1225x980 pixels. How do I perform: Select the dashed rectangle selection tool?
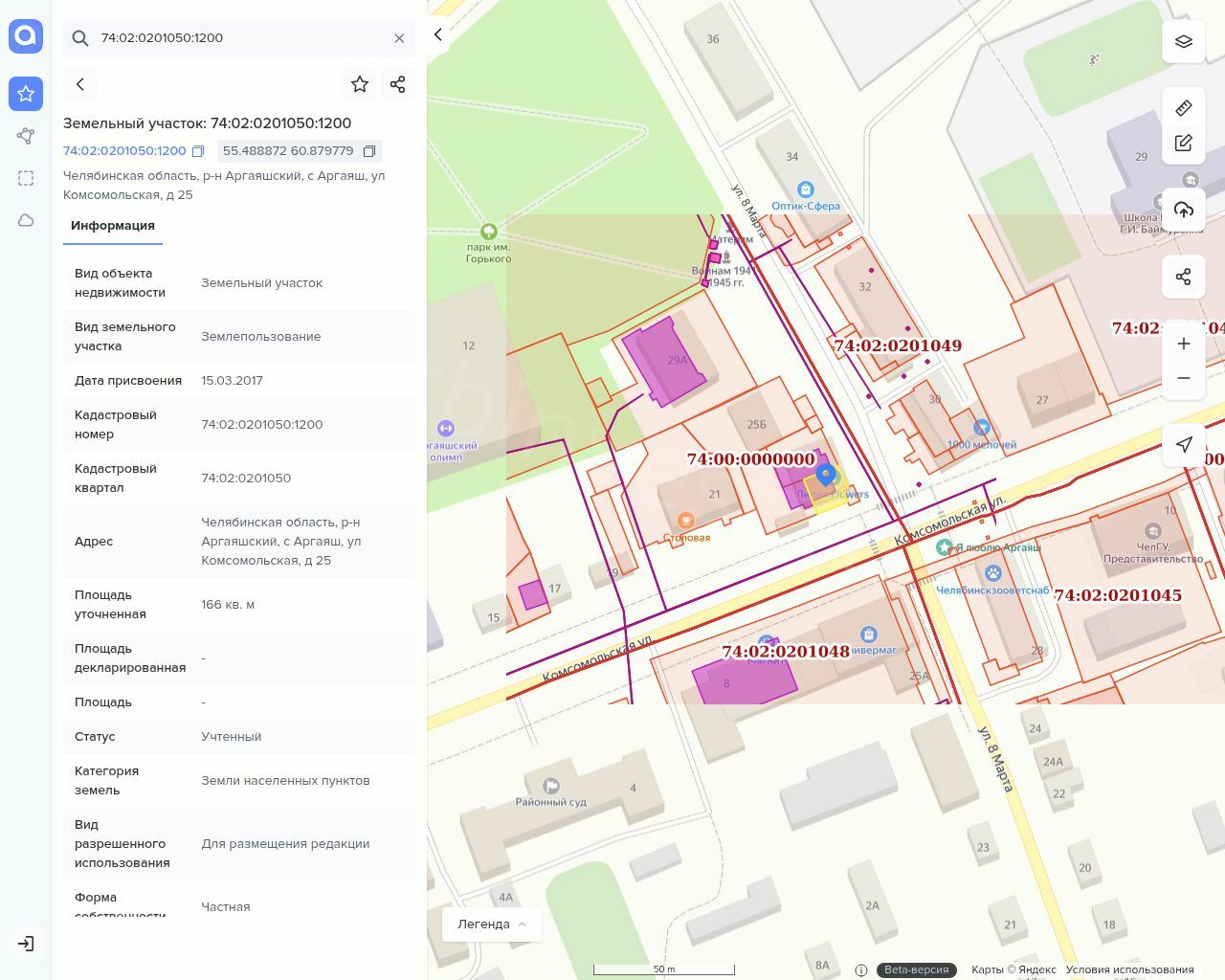[x=26, y=178]
